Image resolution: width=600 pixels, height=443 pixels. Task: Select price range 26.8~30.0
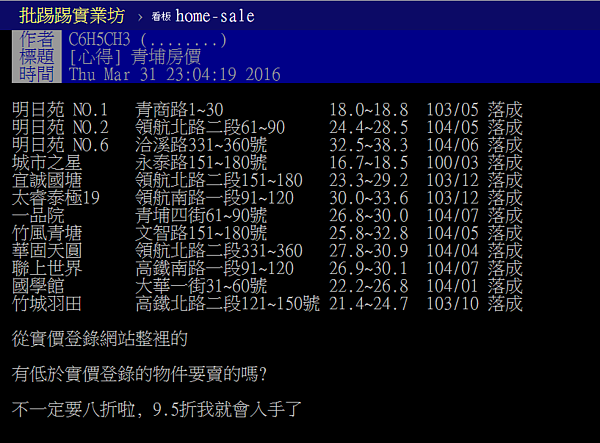click(x=369, y=215)
